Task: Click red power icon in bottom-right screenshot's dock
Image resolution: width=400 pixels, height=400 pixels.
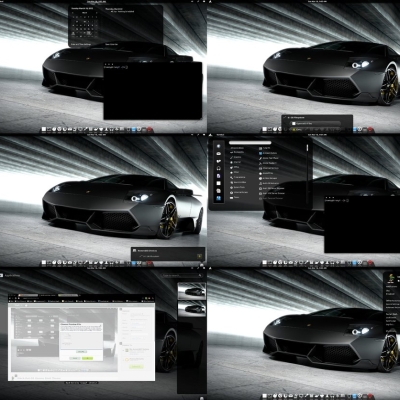Action: click(x=370, y=396)
